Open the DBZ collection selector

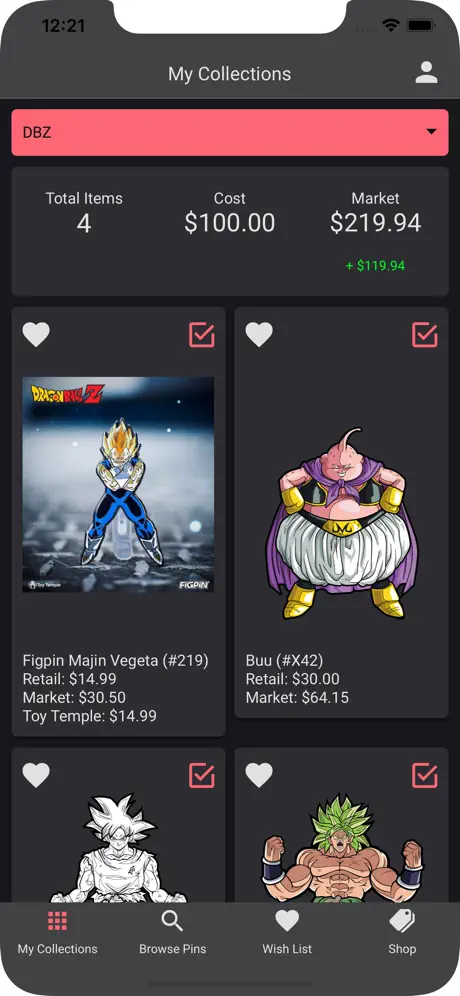(x=230, y=132)
